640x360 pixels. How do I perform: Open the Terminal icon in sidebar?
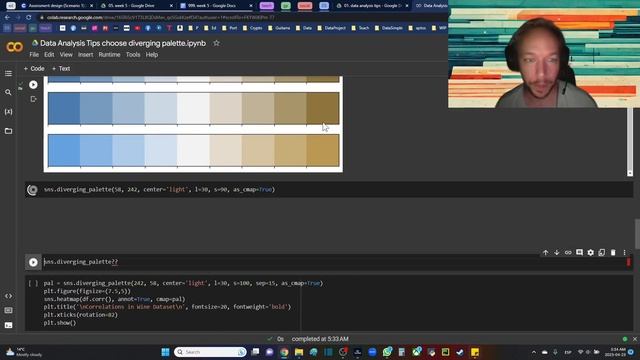(x=8, y=325)
